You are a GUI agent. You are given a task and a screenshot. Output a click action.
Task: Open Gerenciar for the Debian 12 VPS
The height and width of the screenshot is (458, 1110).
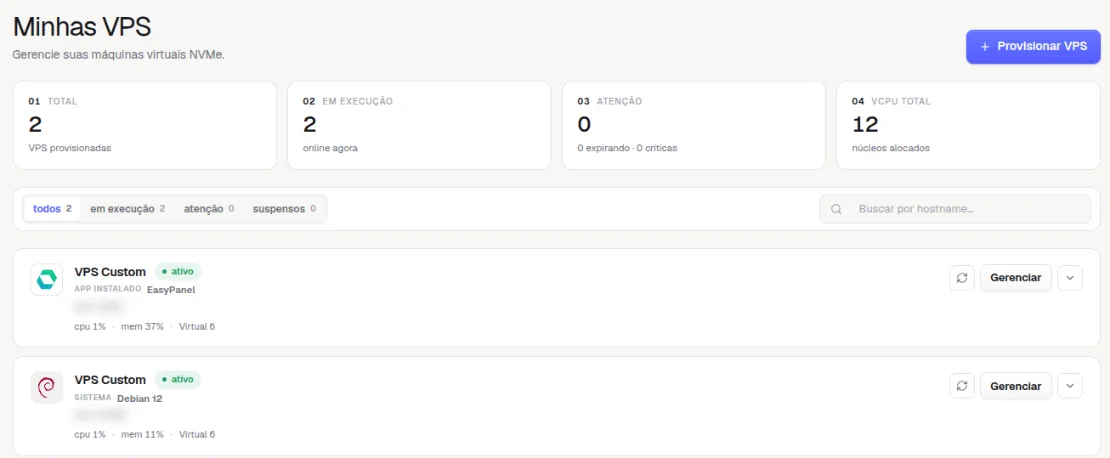click(1015, 386)
